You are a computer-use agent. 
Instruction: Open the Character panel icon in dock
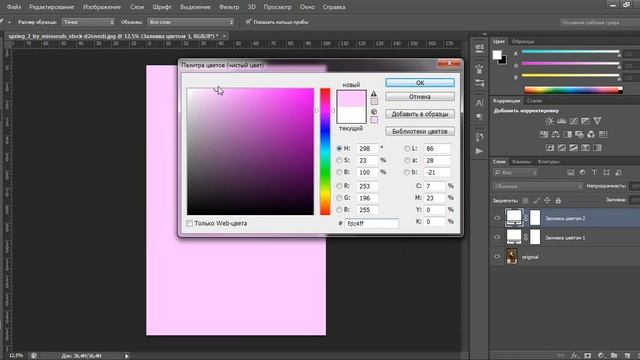coord(479,102)
